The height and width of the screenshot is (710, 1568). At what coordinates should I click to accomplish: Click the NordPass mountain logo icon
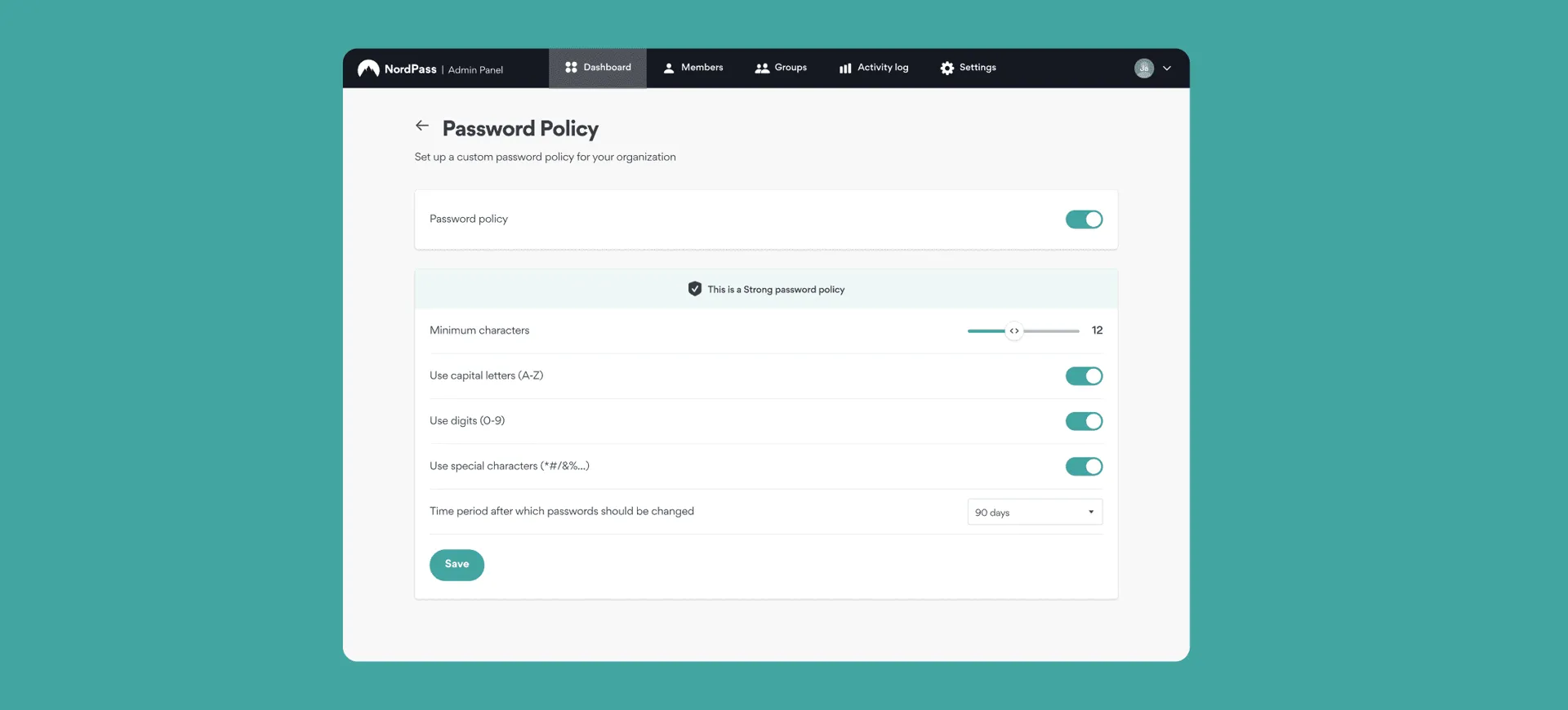coord(368,69)
